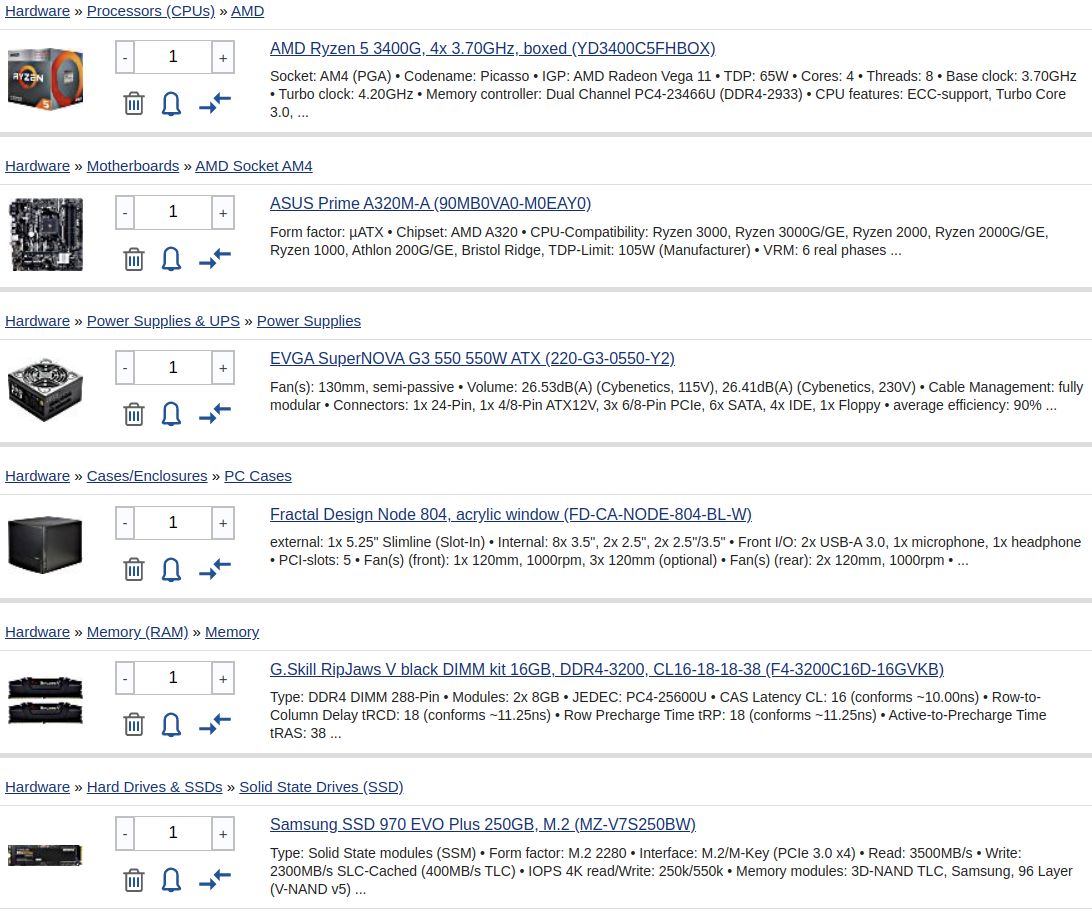Click bell icon for G.Skill RipJaws V
The image size is (1092, 911).
171,724
